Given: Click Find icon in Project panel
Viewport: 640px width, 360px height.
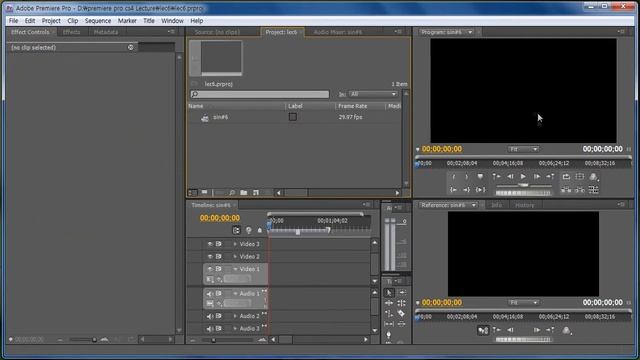Looking at the screenshot, I should pyautogui.click(x=232, y=193).
